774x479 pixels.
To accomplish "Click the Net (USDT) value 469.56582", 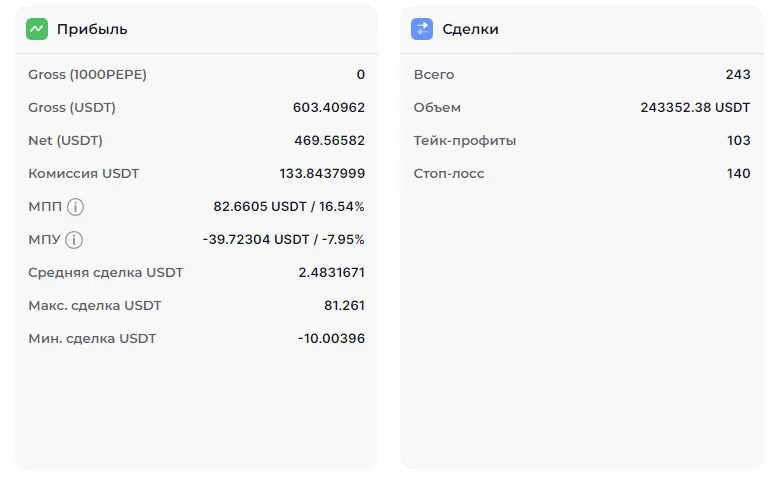I will pyautogui.click(x=329, y=140).
